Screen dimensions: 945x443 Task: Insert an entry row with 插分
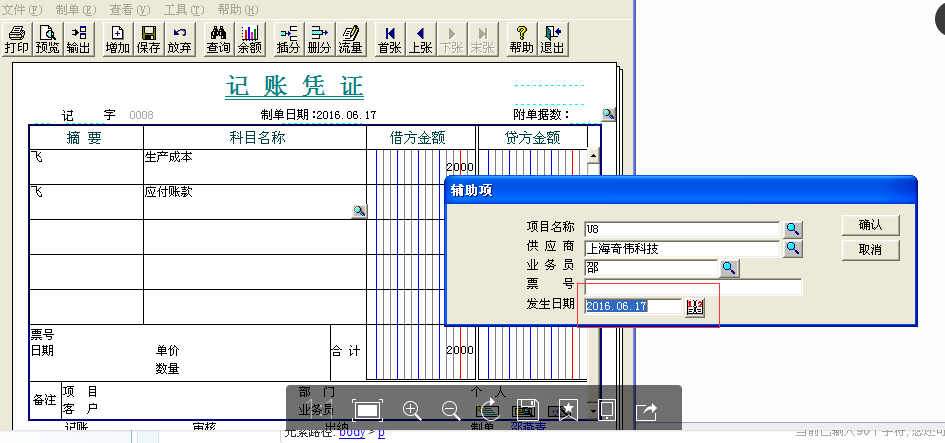click(288, 40)
